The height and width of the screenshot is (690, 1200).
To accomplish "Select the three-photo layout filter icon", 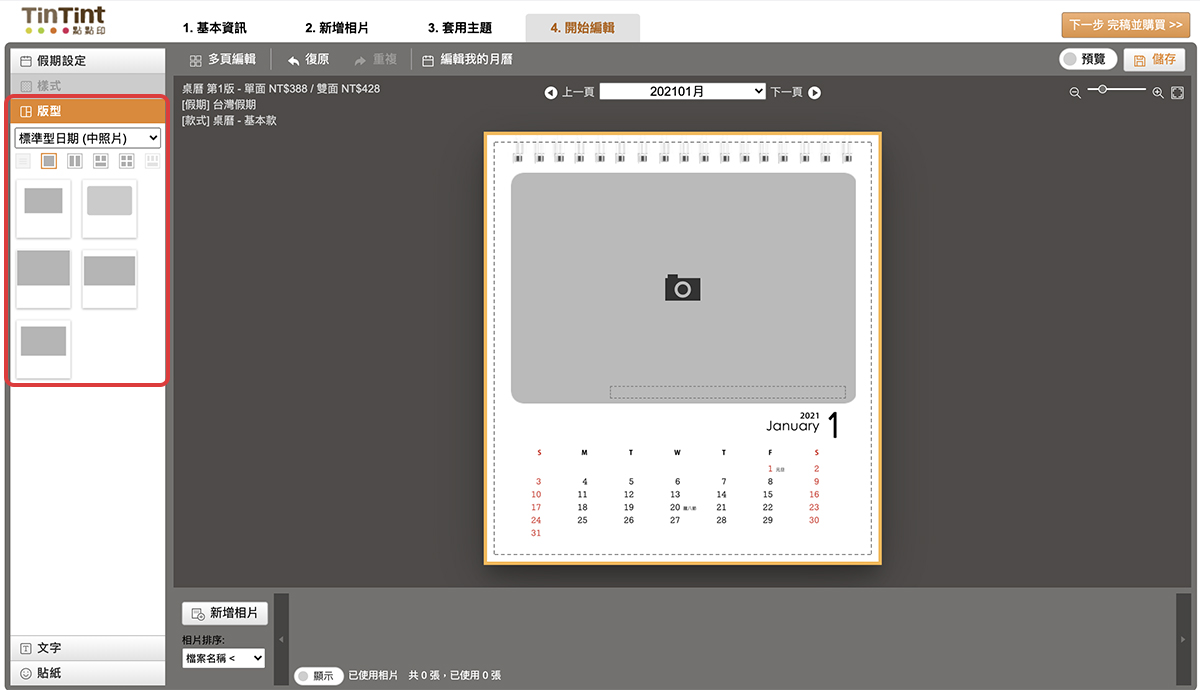I will (x=101, y=161).
